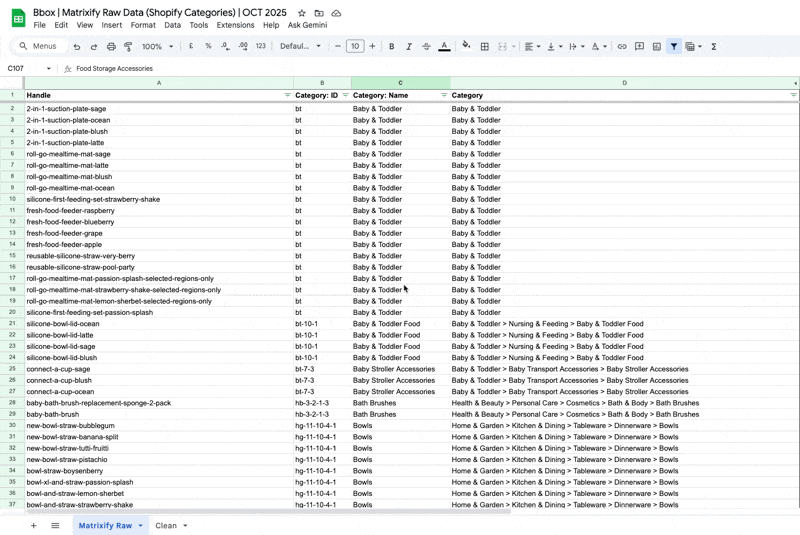Click the Undo icon in toolbar
The width and height of the screenshot is (800, 535).
pos(77,46)
